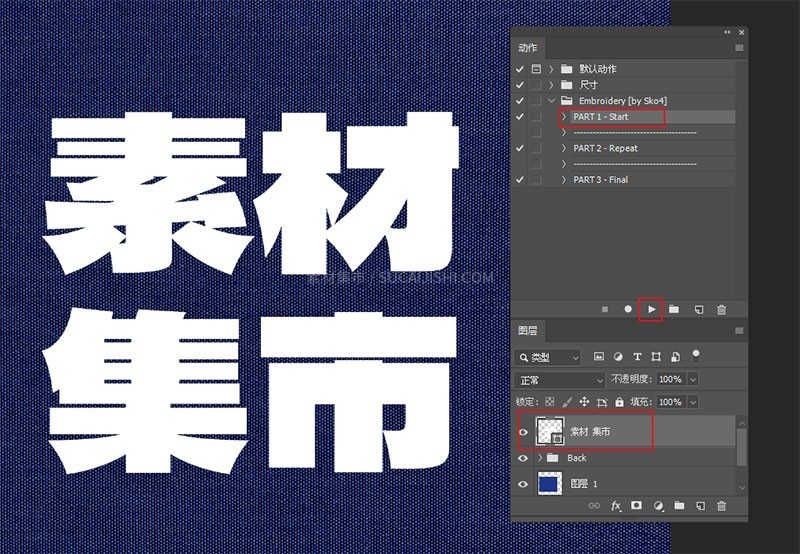800x554 pixels.
Task: Delete the selected action with trash icon
Action: (x=721, y=310)
